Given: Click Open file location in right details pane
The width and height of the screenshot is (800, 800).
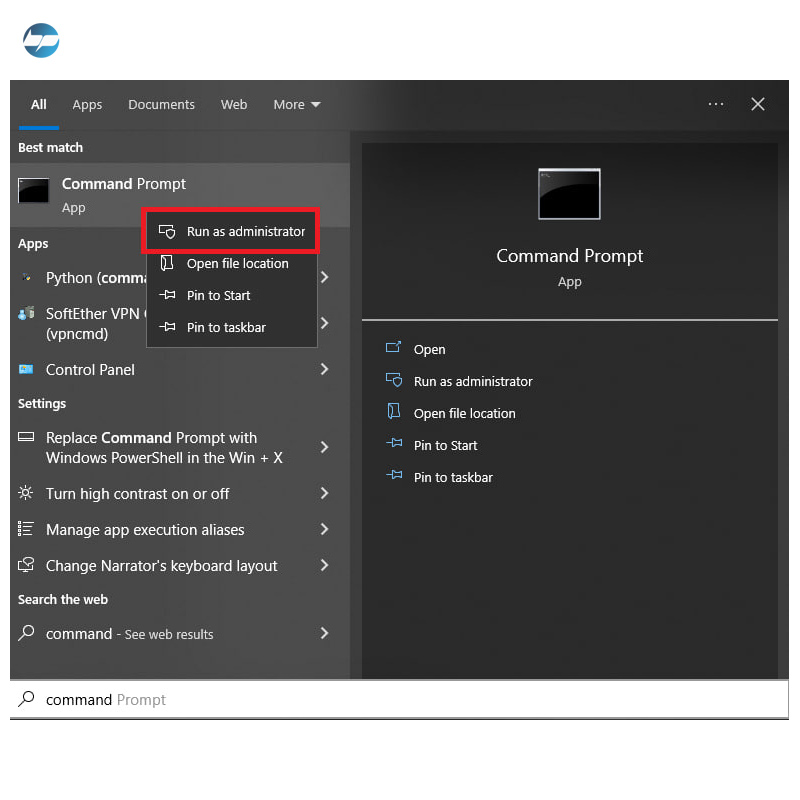Looking at the screenshot, I should (464, 414).
